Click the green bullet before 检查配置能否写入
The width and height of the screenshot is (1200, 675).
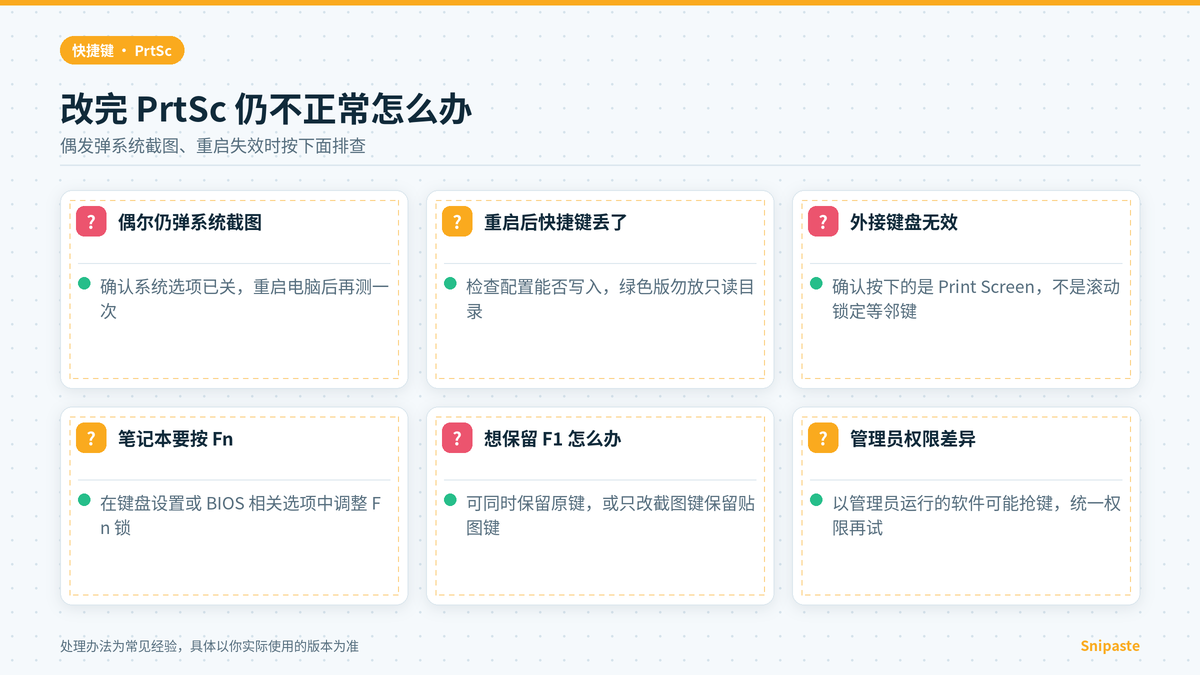click(451, 284)
